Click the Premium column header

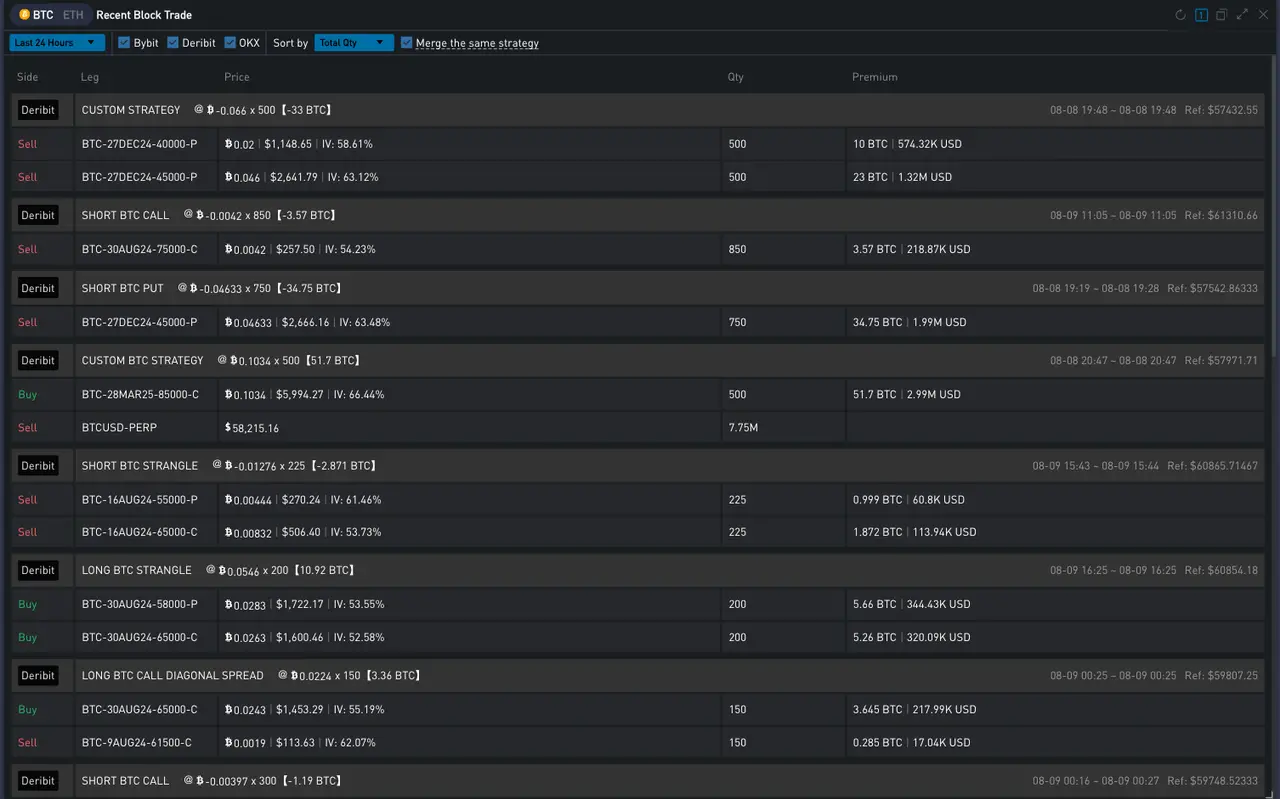(x=874, y=77)
